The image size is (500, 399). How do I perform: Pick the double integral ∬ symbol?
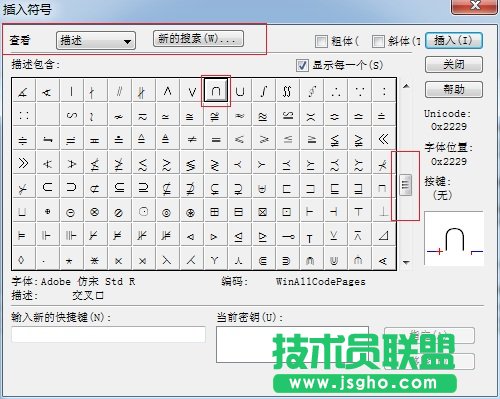click(288, 90)
